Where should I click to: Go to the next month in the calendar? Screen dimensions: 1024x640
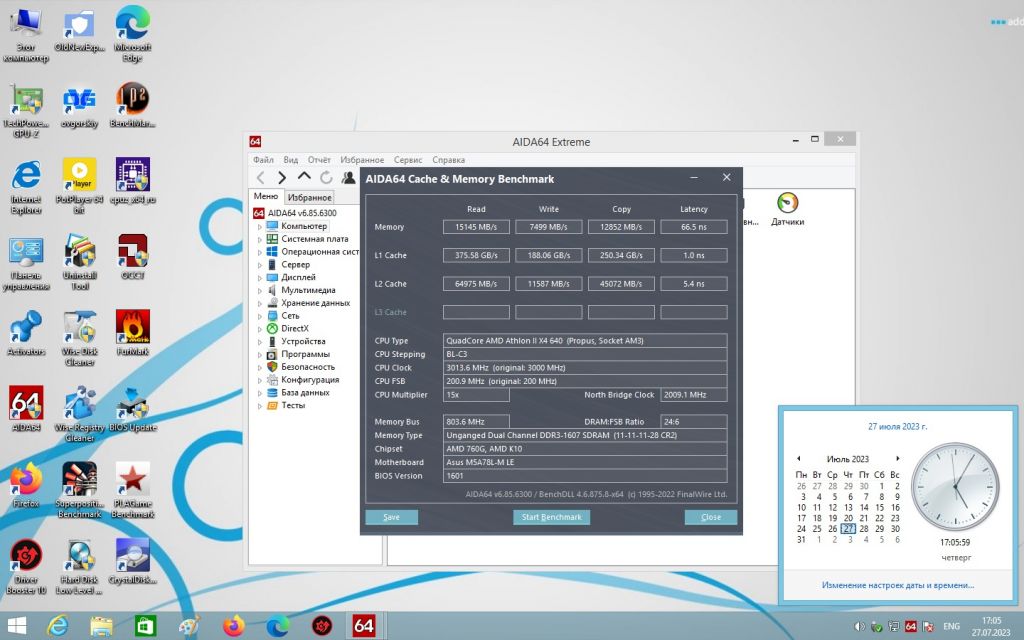coord(897,458)
